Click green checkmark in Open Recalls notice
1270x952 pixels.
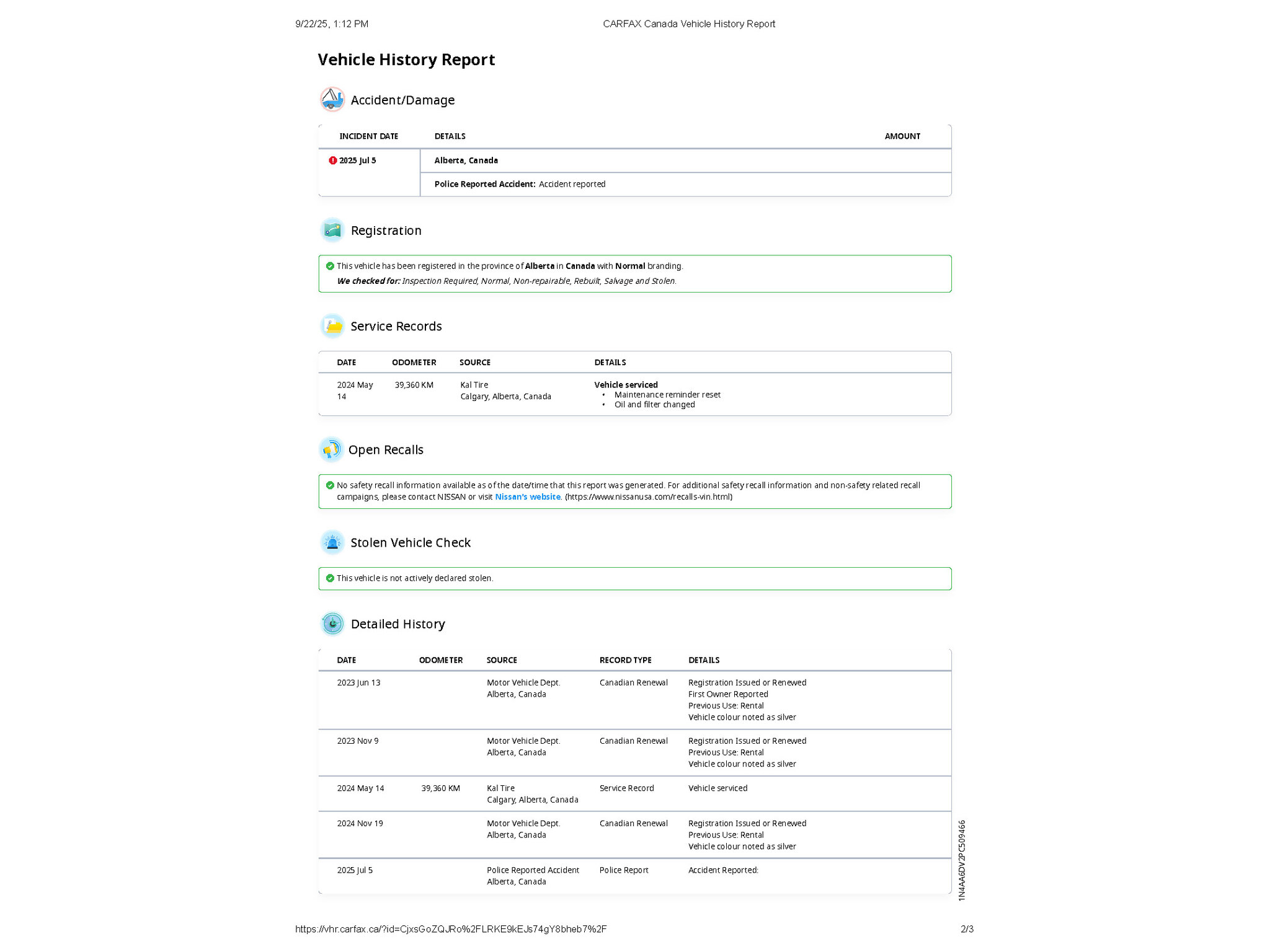[x=330, y=485]
